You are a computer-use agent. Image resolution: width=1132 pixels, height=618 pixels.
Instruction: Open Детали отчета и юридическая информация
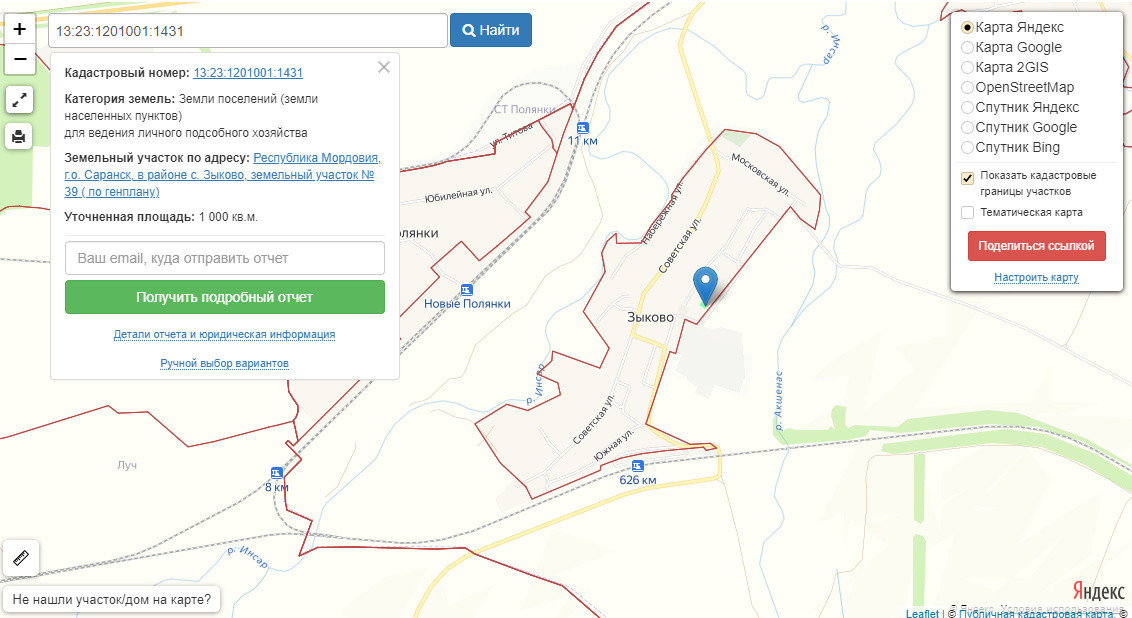pos(225,334)
